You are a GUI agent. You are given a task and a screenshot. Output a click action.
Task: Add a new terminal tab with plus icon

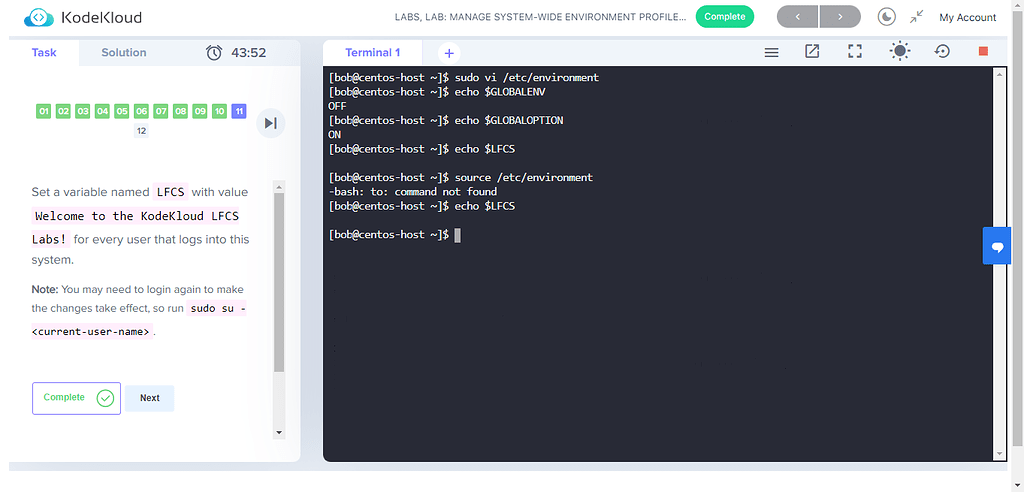(449, 53)
